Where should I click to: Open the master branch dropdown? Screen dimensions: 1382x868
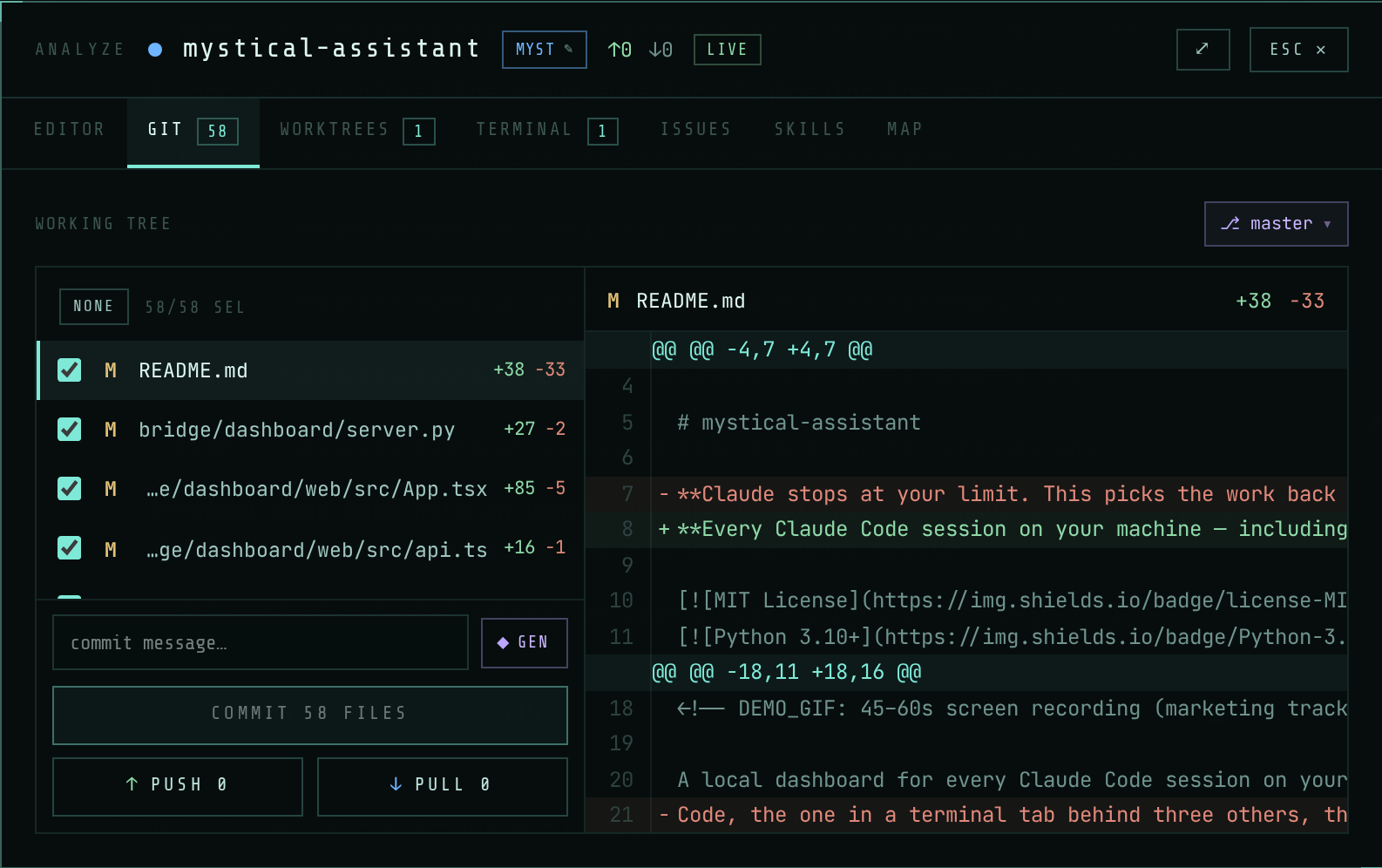[x=1277, y=224]
